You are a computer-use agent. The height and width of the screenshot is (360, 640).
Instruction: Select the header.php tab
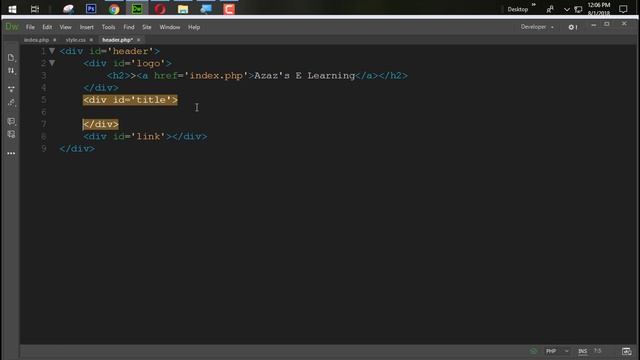tap(118, 40)
